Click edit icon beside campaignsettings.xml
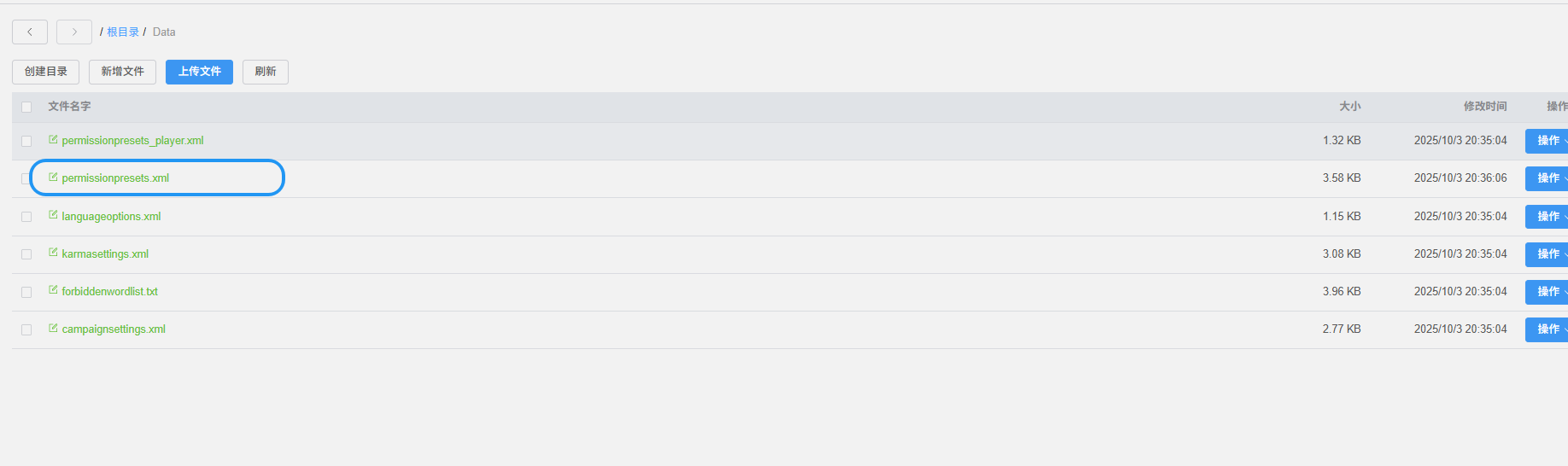 tap(53, 329)
